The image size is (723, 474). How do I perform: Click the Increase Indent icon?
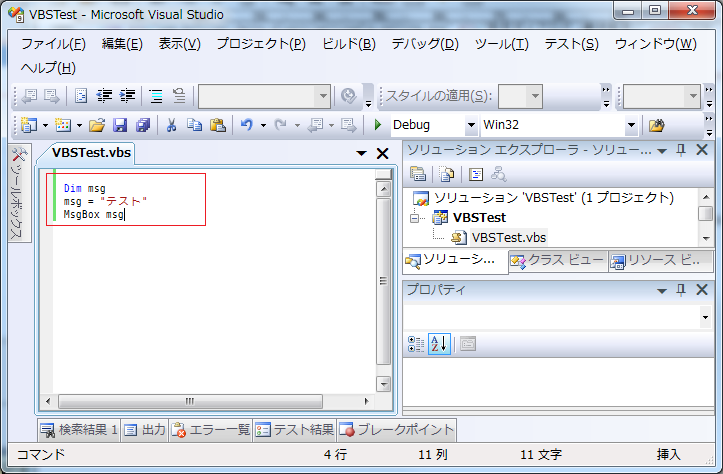click(127, 95)
